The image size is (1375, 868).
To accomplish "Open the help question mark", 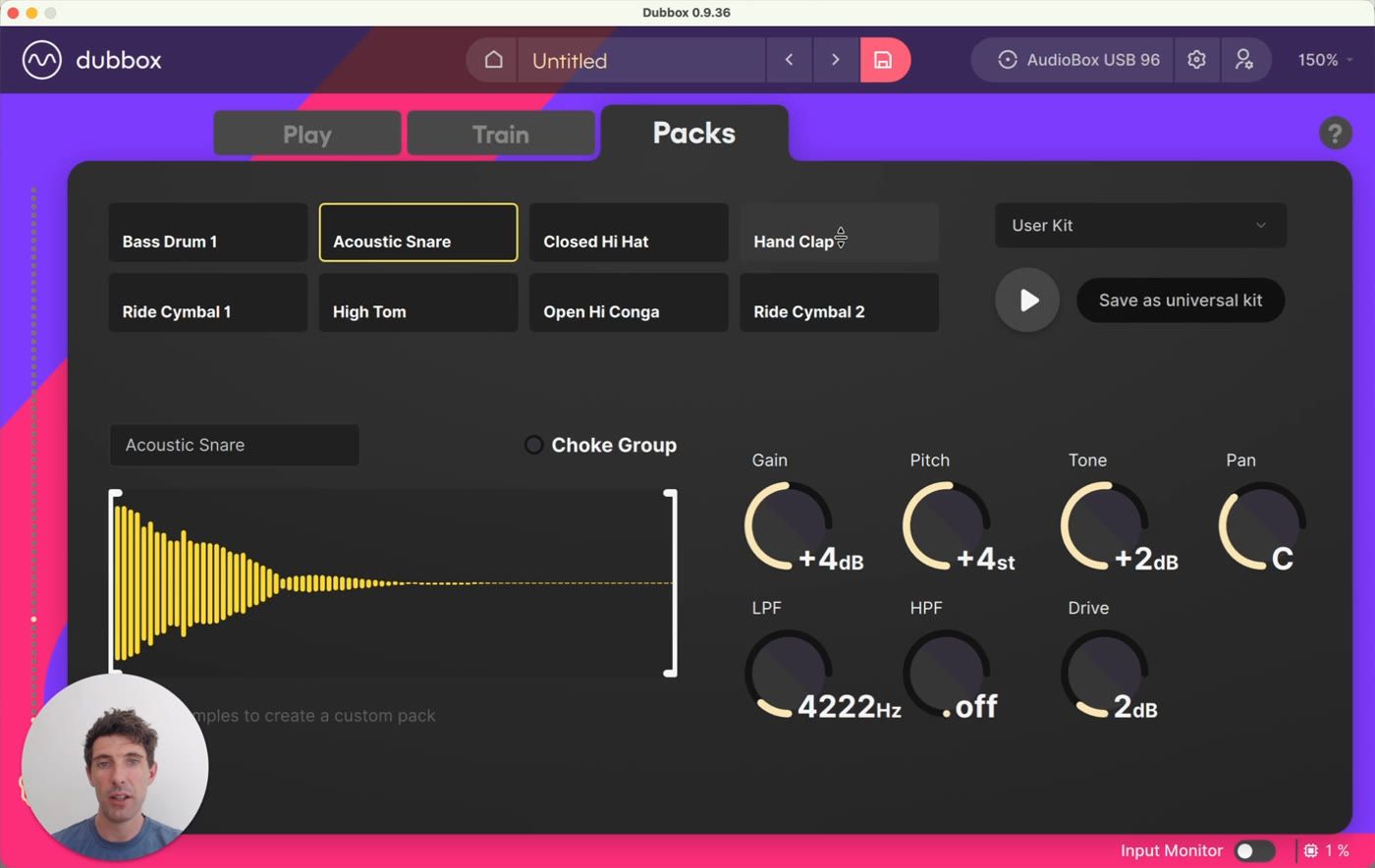I will (x=1334, y=133).
